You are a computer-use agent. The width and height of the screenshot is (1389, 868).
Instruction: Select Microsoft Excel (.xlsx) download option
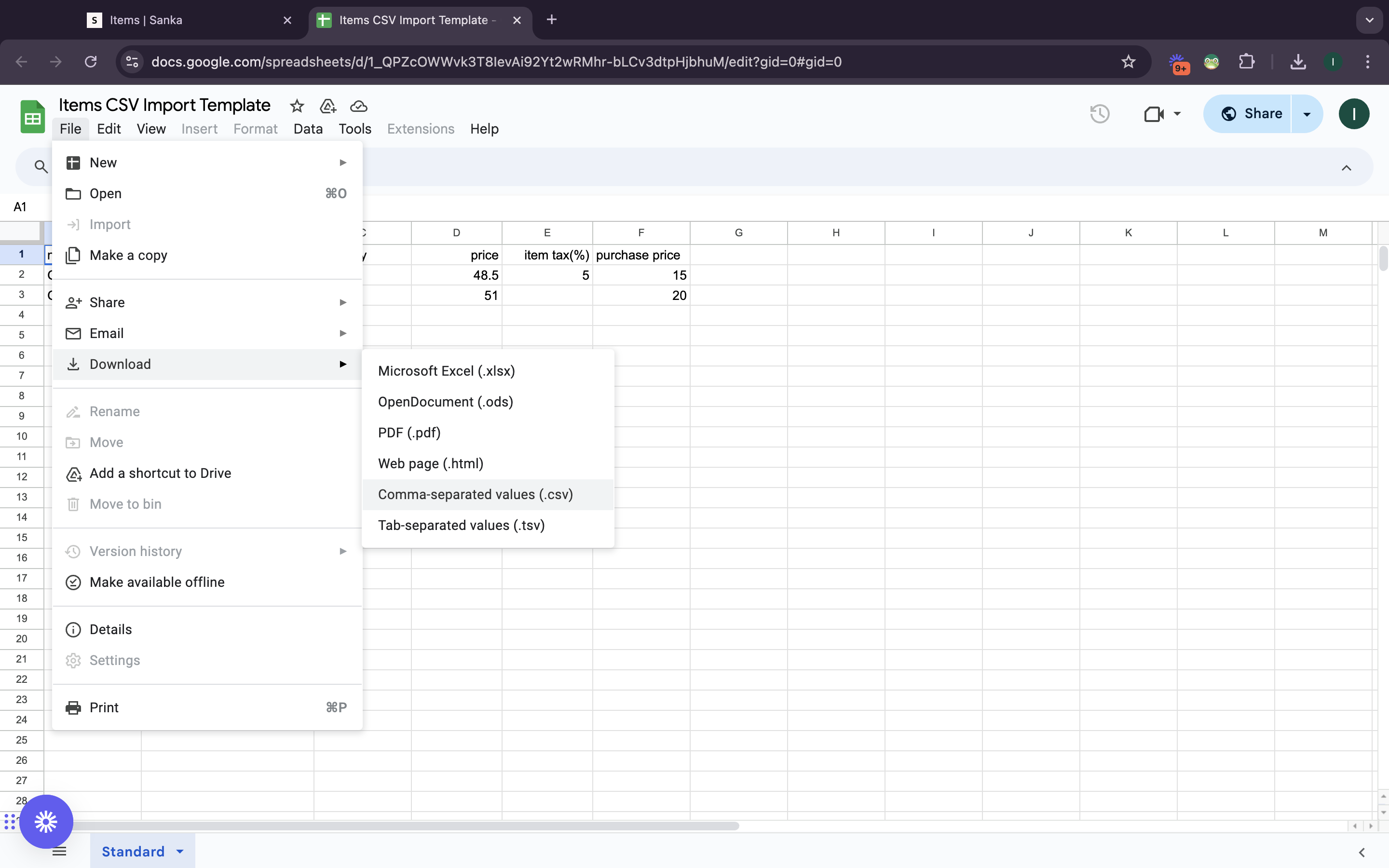(x=446, y=371)
